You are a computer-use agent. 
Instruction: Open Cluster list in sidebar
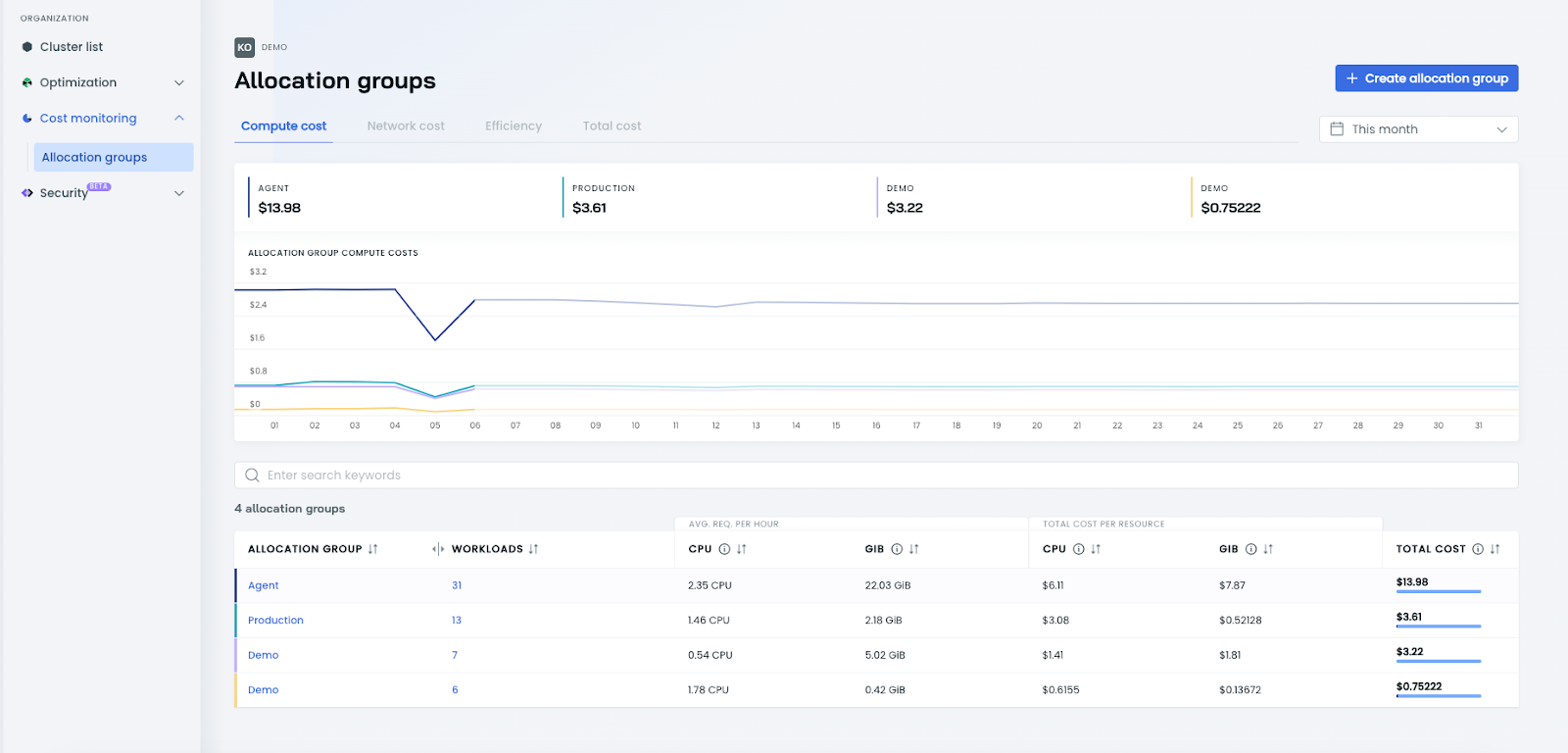coord(71,47)
